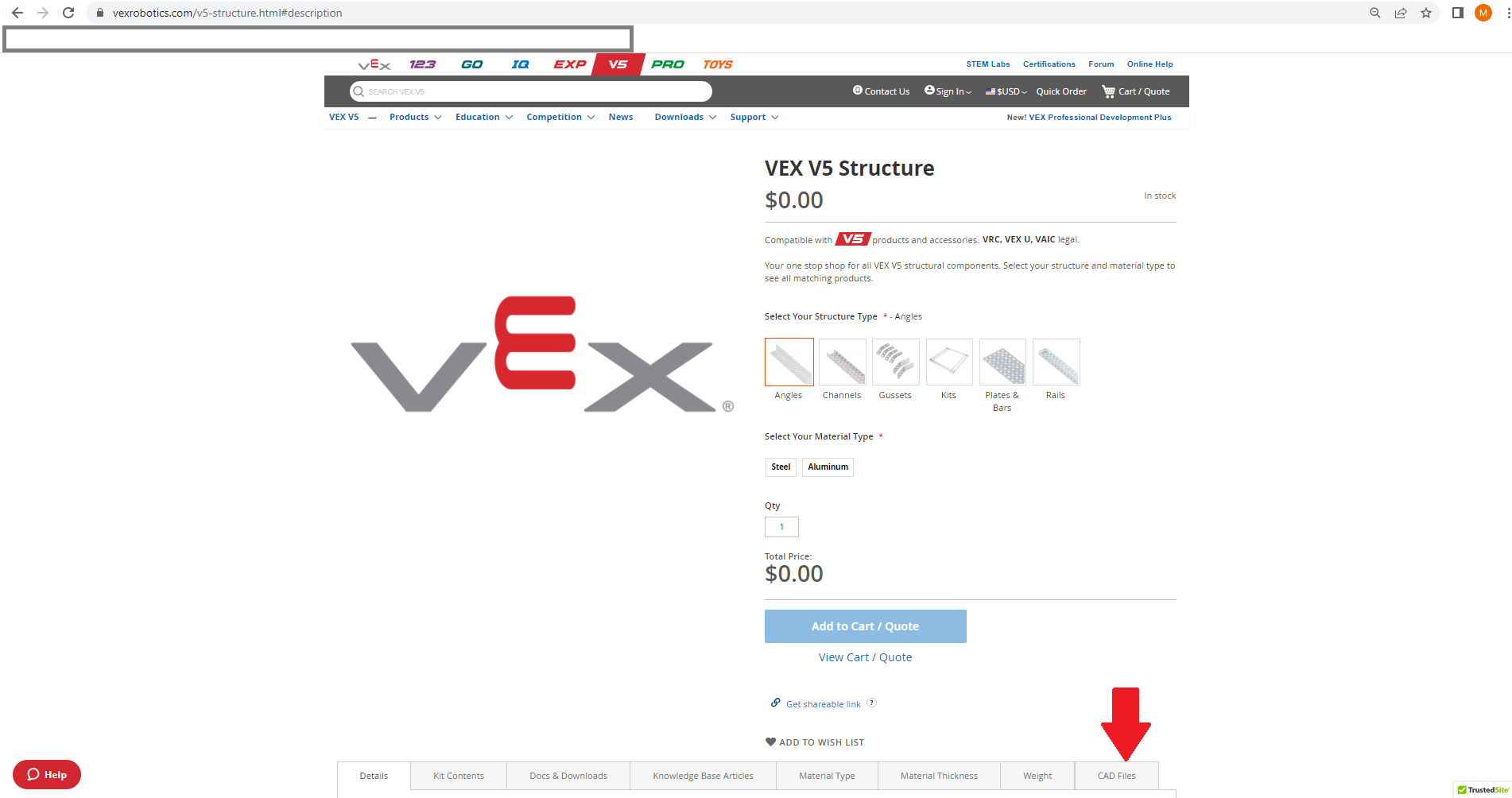Click the Add to Cart / Quote button
This screenshot has height=798, width=1512.
pyautogui.click(x=865, y=626)
